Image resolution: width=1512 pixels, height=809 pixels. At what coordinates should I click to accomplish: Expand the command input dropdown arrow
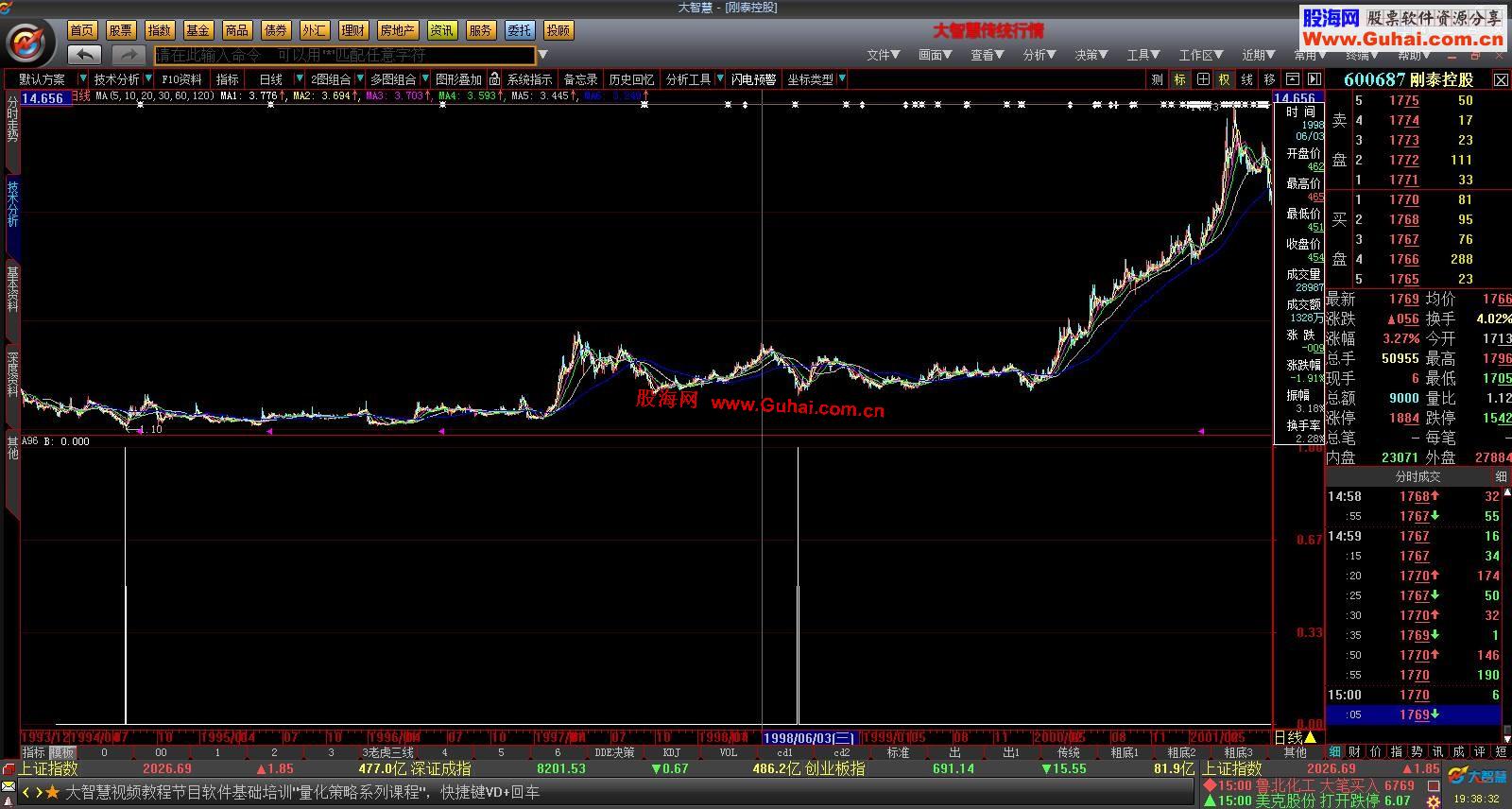click(542, 55)
